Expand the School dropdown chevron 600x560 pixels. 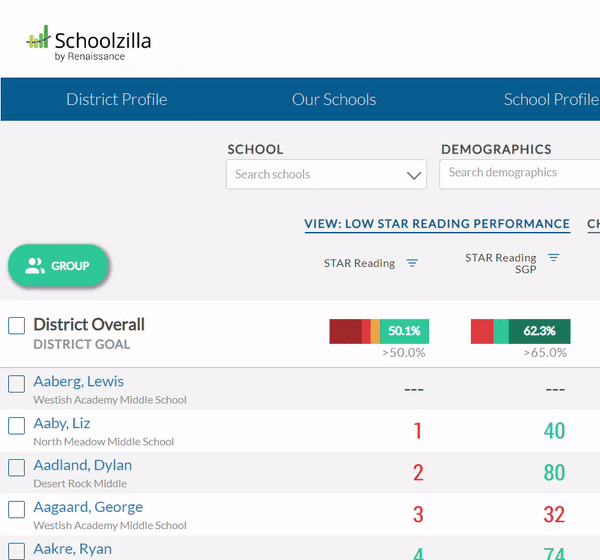click(x=414, y=175)
